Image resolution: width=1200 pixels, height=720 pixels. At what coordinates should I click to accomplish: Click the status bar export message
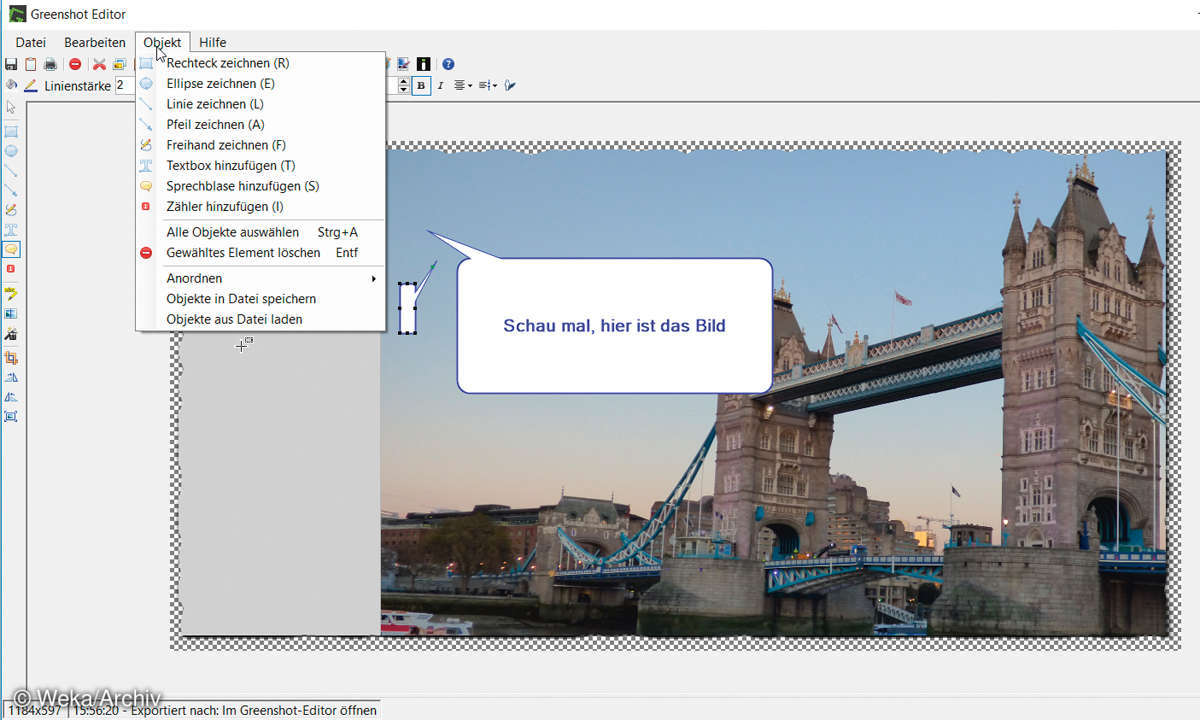(x=224, y=710)
